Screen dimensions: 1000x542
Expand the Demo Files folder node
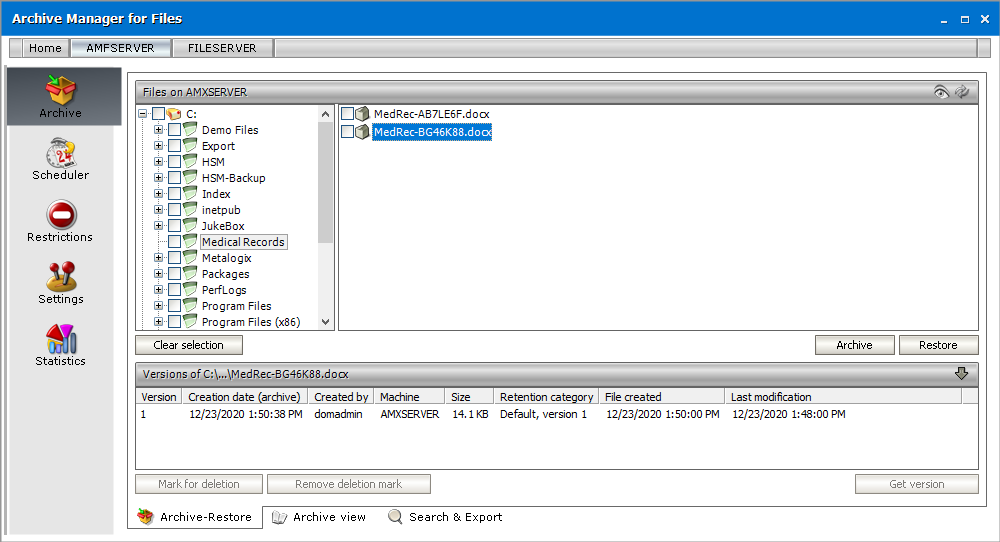coord(159,130)
